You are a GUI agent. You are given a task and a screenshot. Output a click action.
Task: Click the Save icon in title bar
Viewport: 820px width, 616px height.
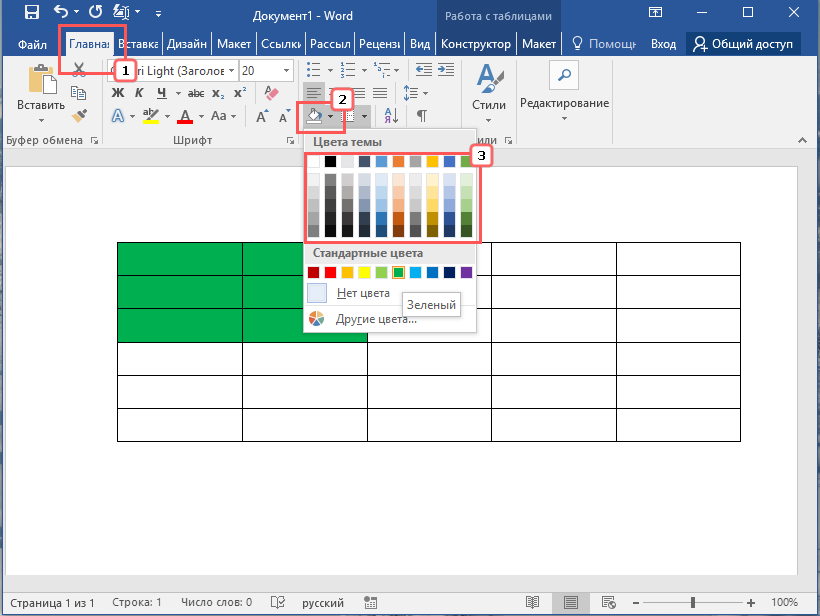click(31, 13)
